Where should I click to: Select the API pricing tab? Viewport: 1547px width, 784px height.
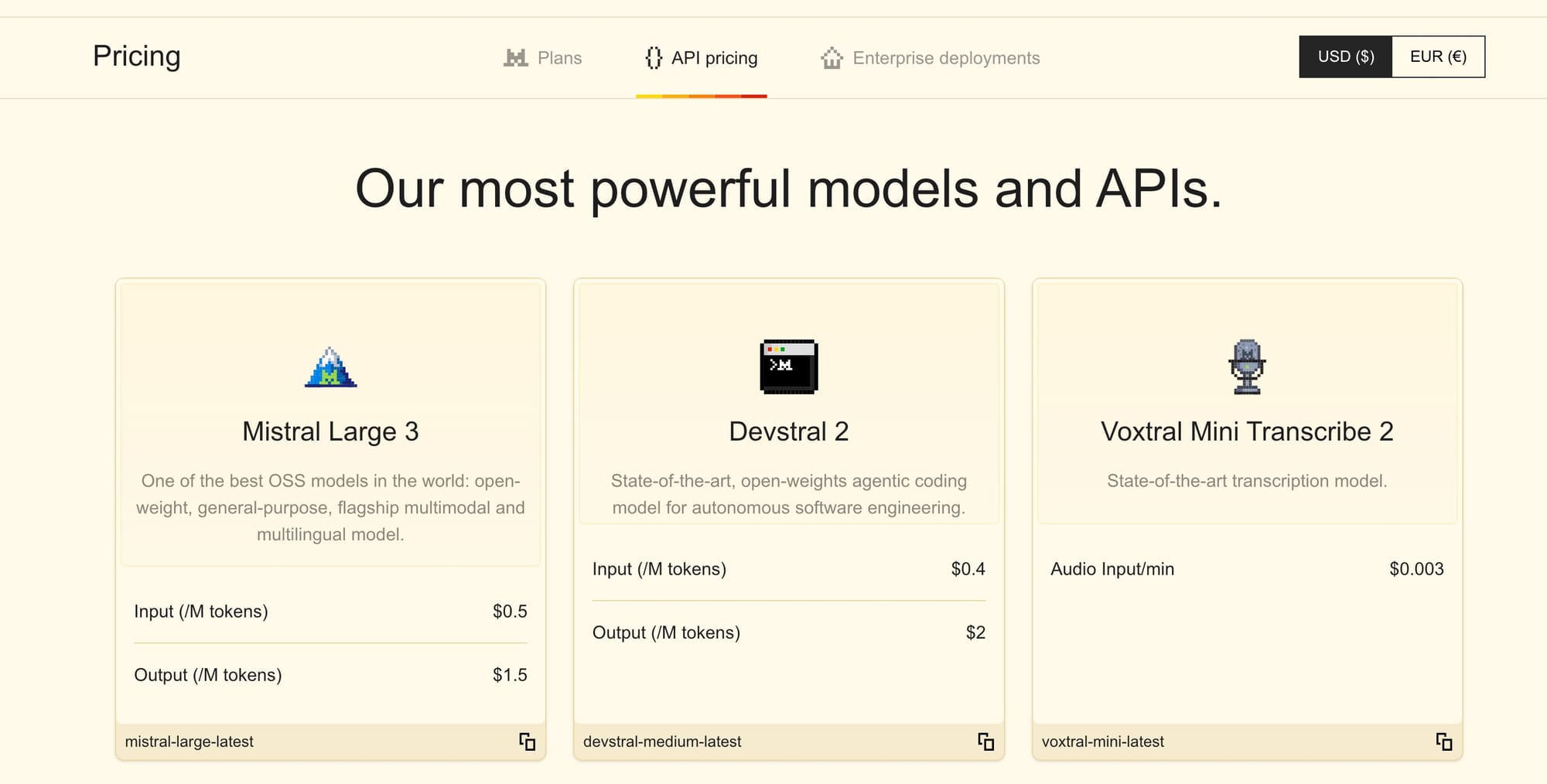point(714,58)
